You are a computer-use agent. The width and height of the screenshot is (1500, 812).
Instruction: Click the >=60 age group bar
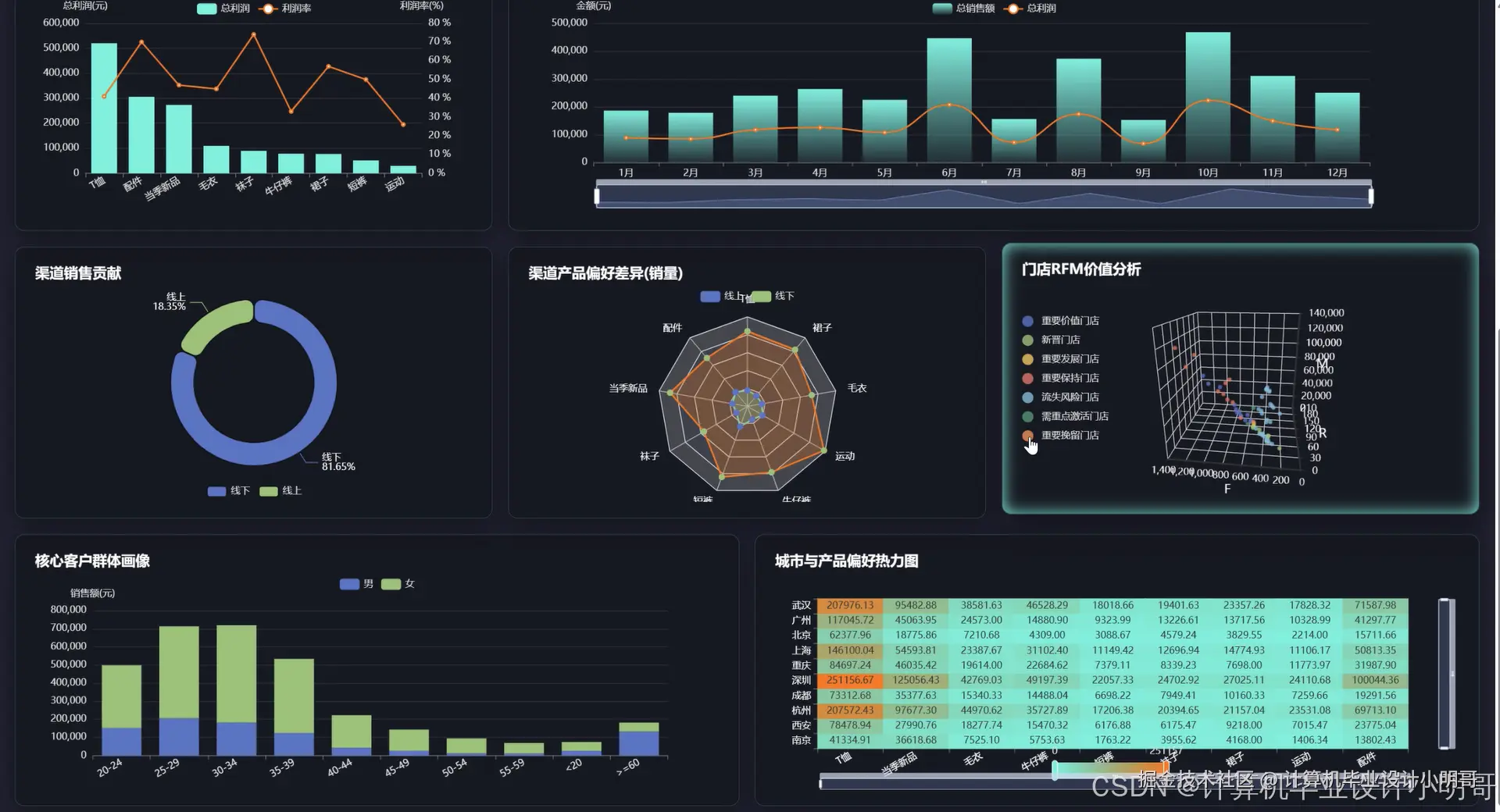click(x=639, y=739)
